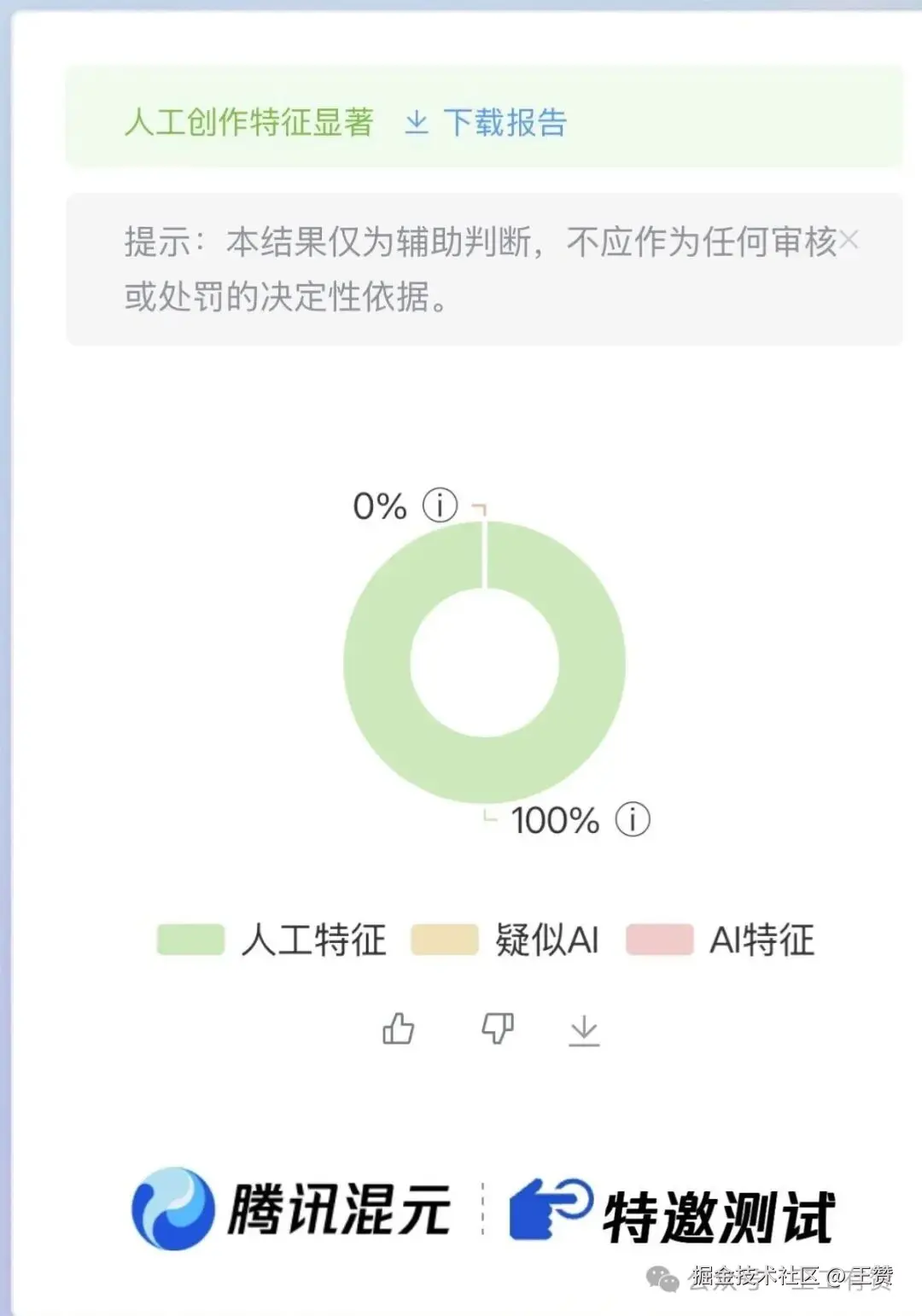The width and height of the screenshot is (922, 1316).
Task: Click the download arrow beside 下载报告
Action: (x=417, y=124)
